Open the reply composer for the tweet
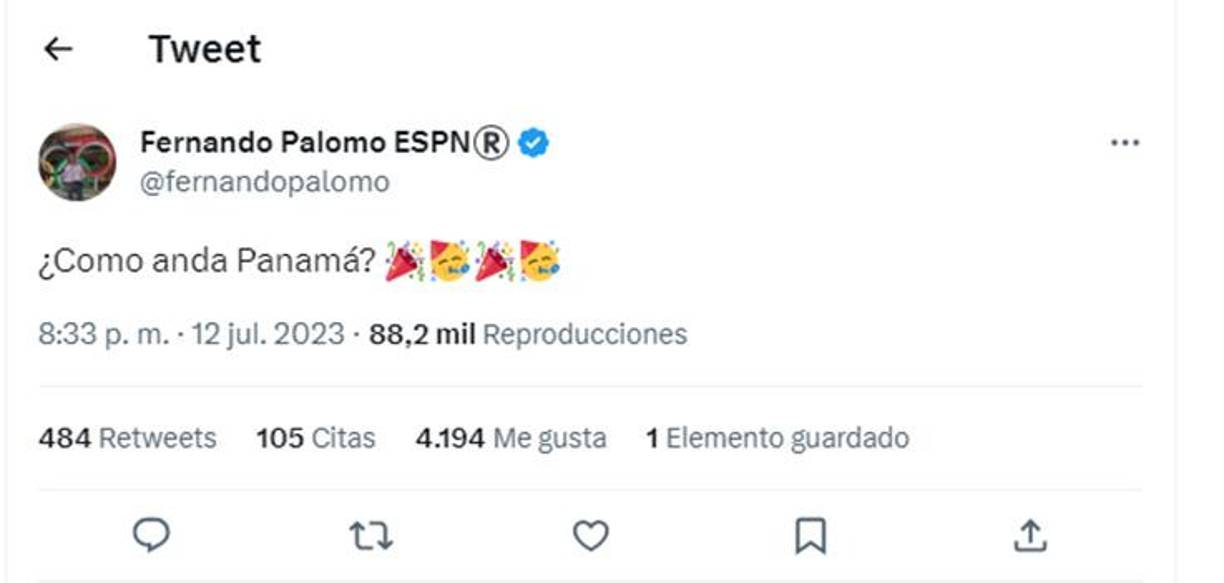The width and height of the screenshot is (1224, 583). tap(151, 536)
